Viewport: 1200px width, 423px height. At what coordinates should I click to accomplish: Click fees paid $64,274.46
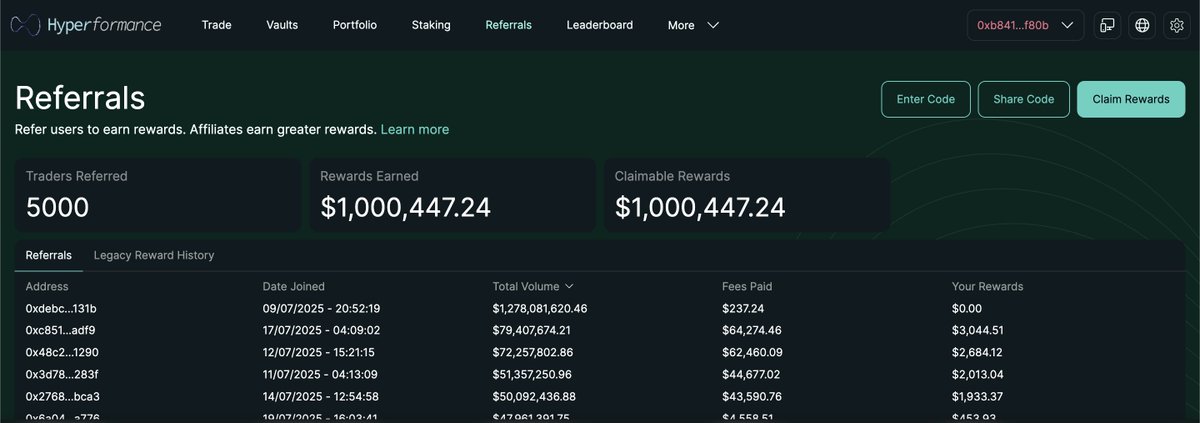(x=752, y=330)
